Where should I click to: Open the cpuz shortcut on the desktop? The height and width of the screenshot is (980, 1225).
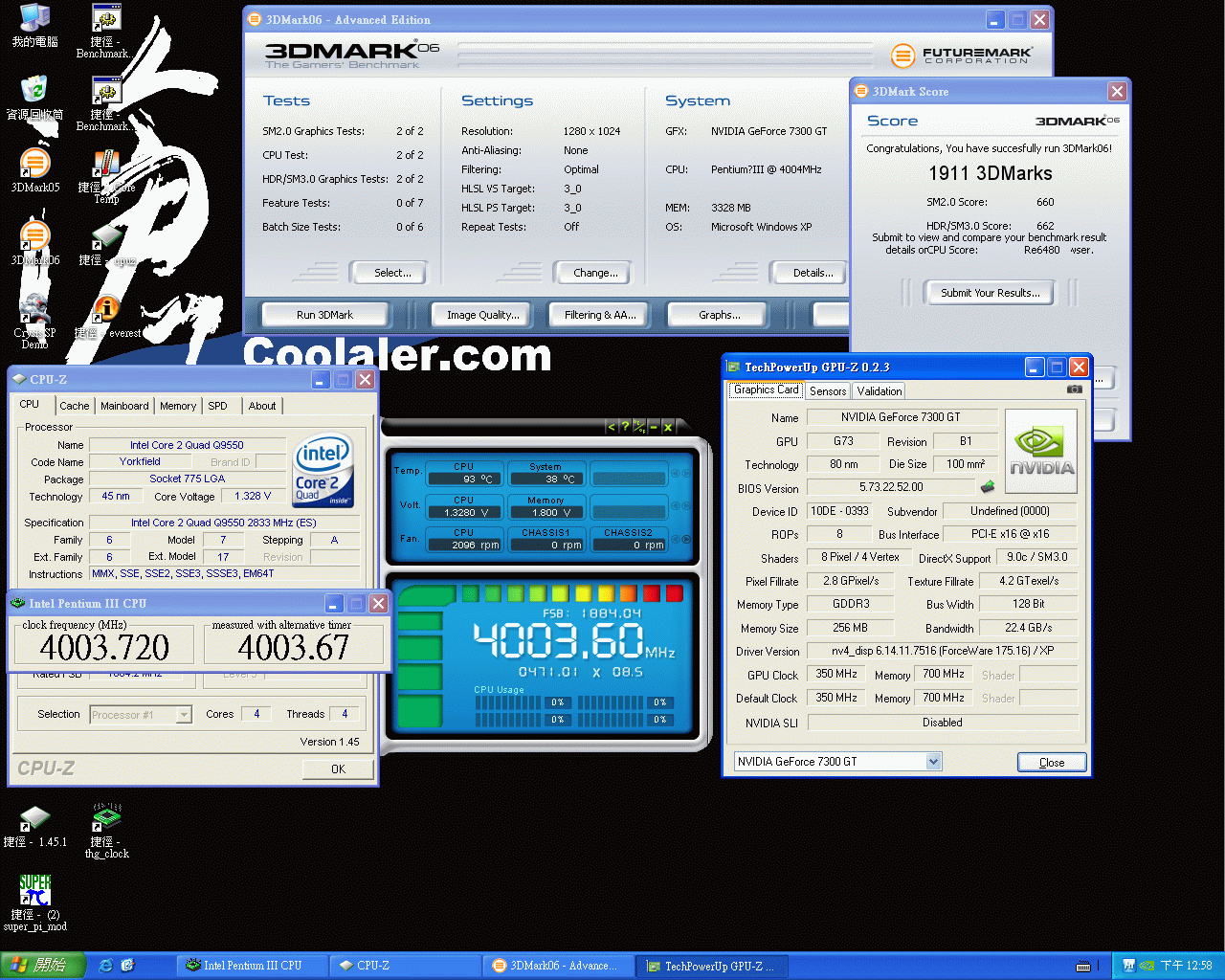click(x=106, y=243)
